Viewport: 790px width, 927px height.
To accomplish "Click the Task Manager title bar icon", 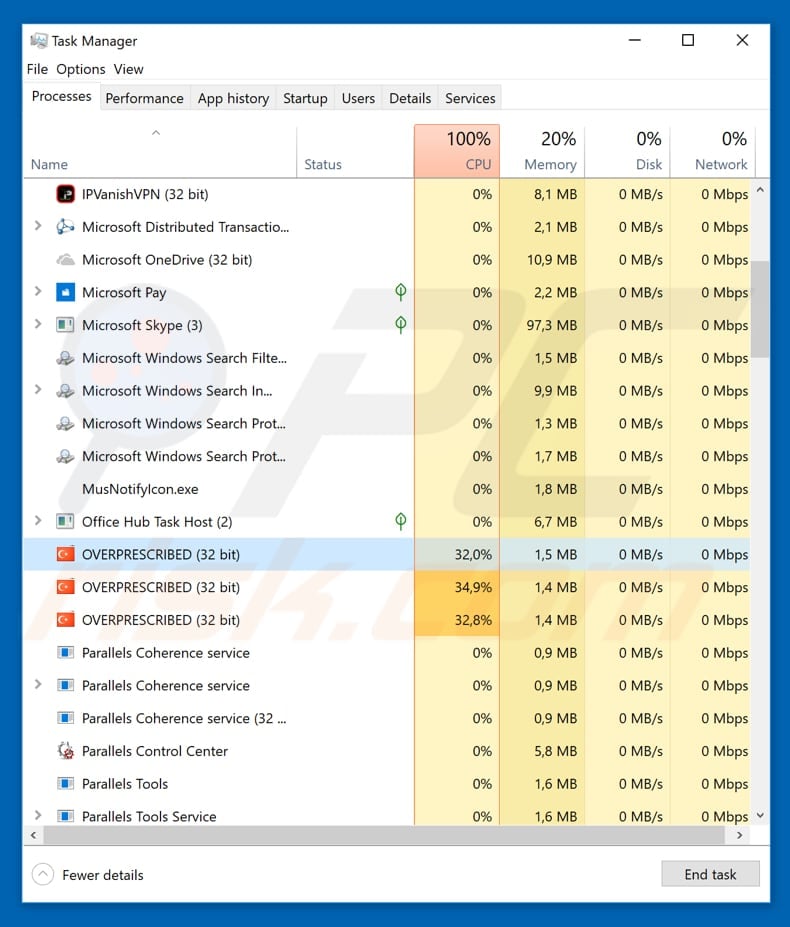I will (38, 41).
